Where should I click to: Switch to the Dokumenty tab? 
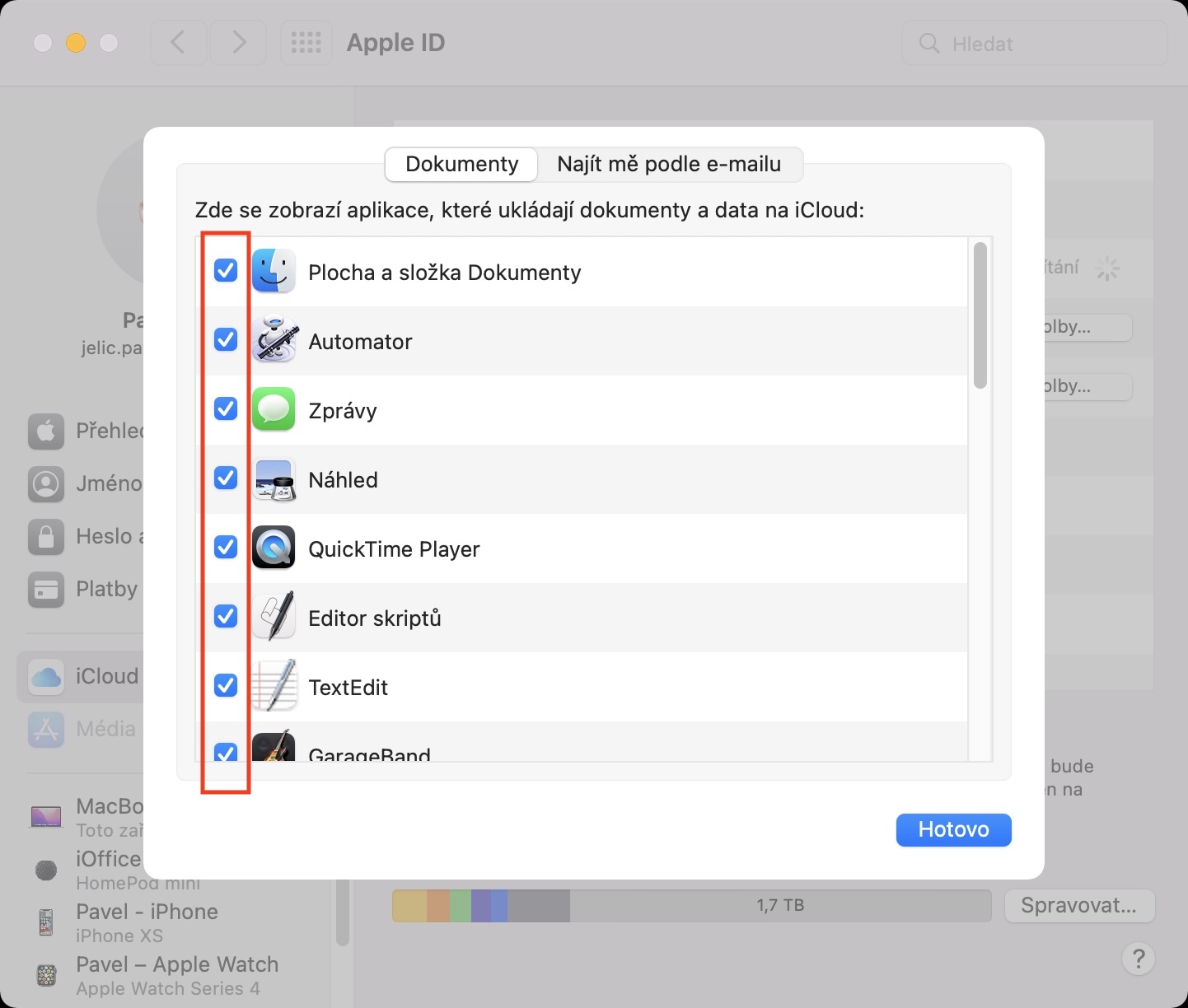tap(461, 164)
